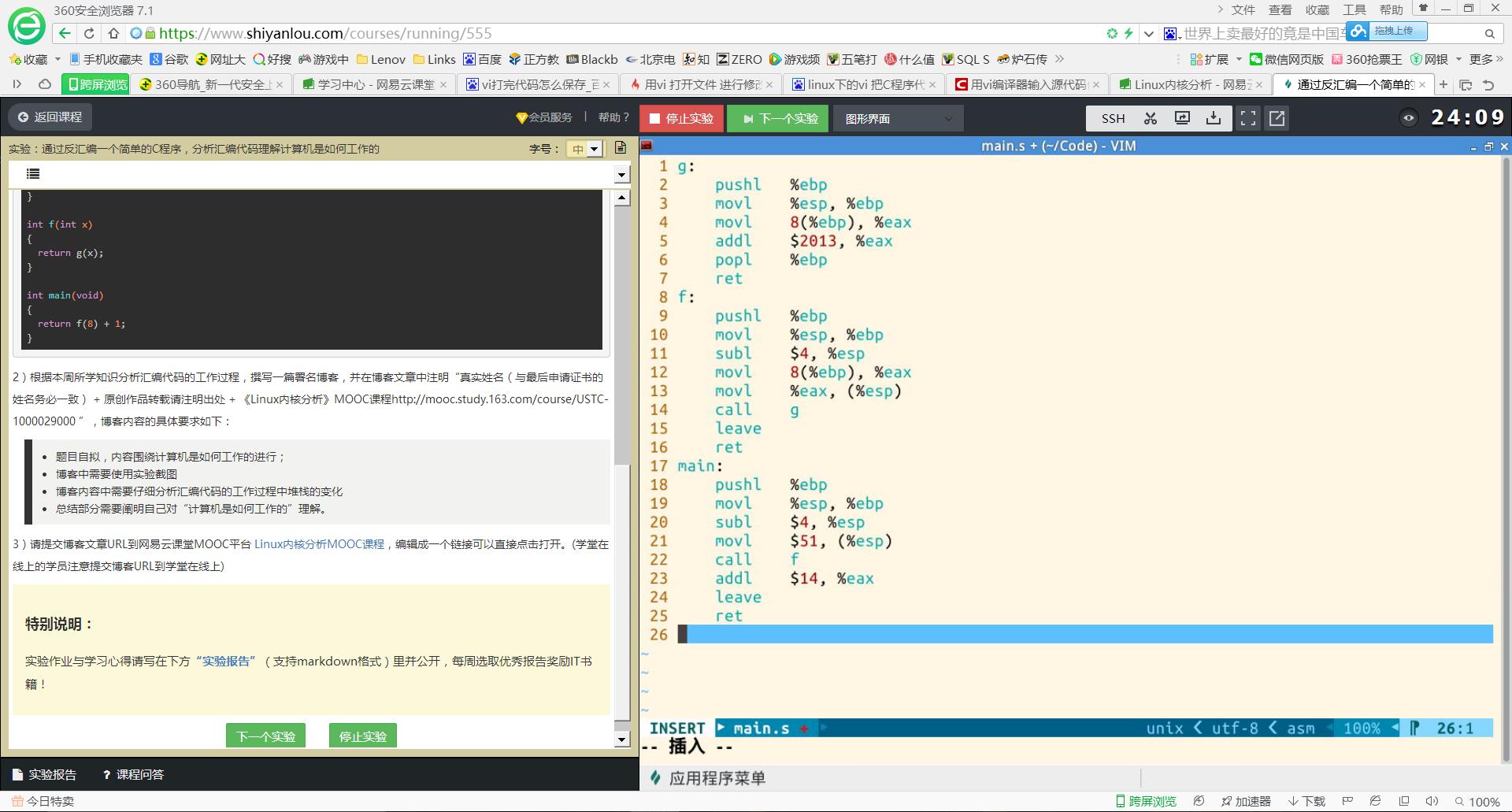Open the browser home page icon
The image size is (1512, 812).
(113, 33)
